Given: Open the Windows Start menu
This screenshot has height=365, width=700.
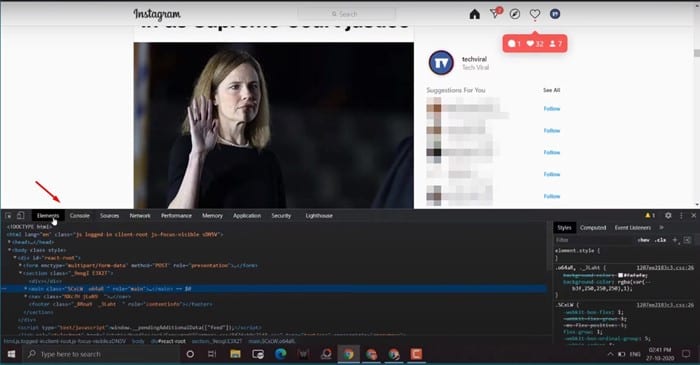Looking at the screenshot, I should coord(11,354).
